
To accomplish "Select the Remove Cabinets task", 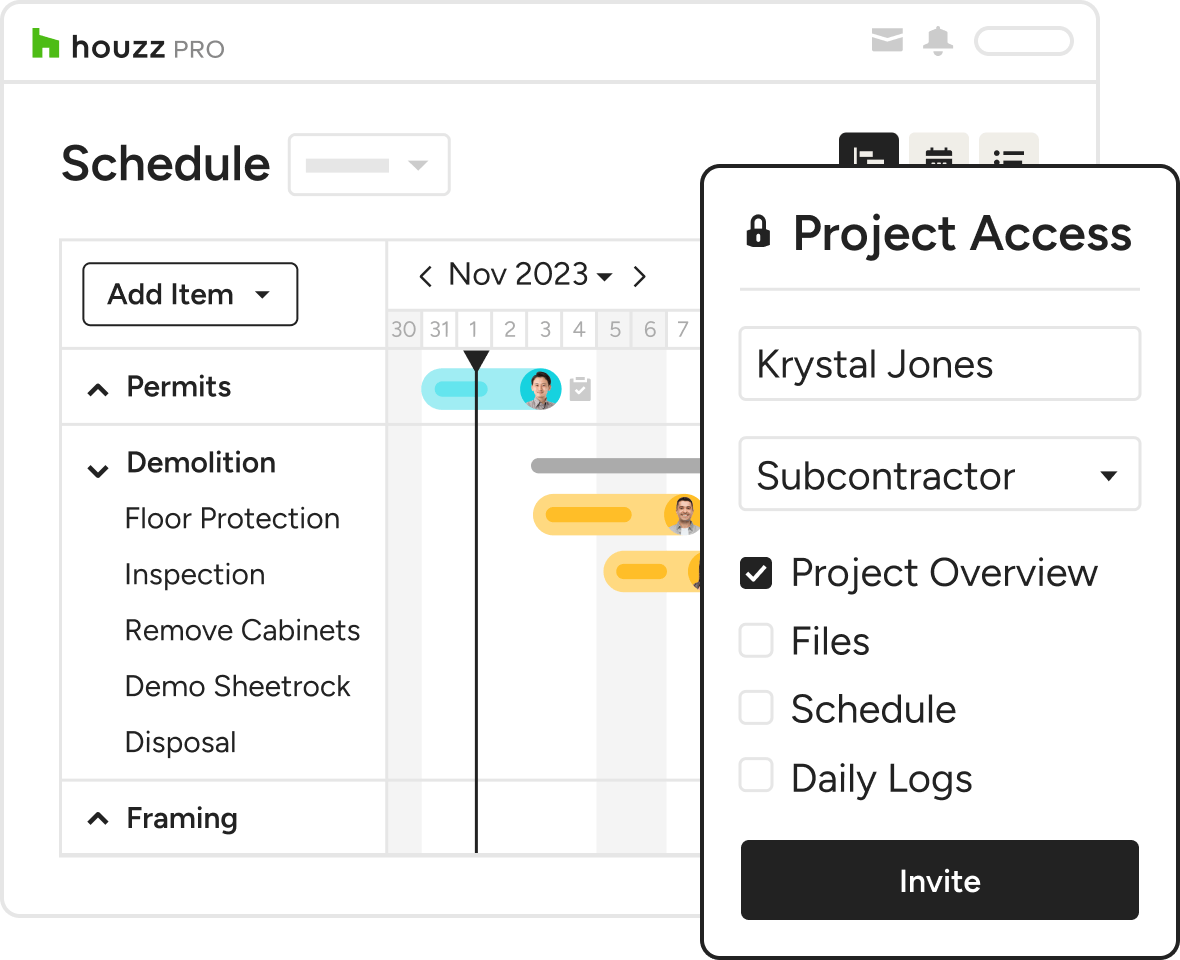I will [242, 631].
